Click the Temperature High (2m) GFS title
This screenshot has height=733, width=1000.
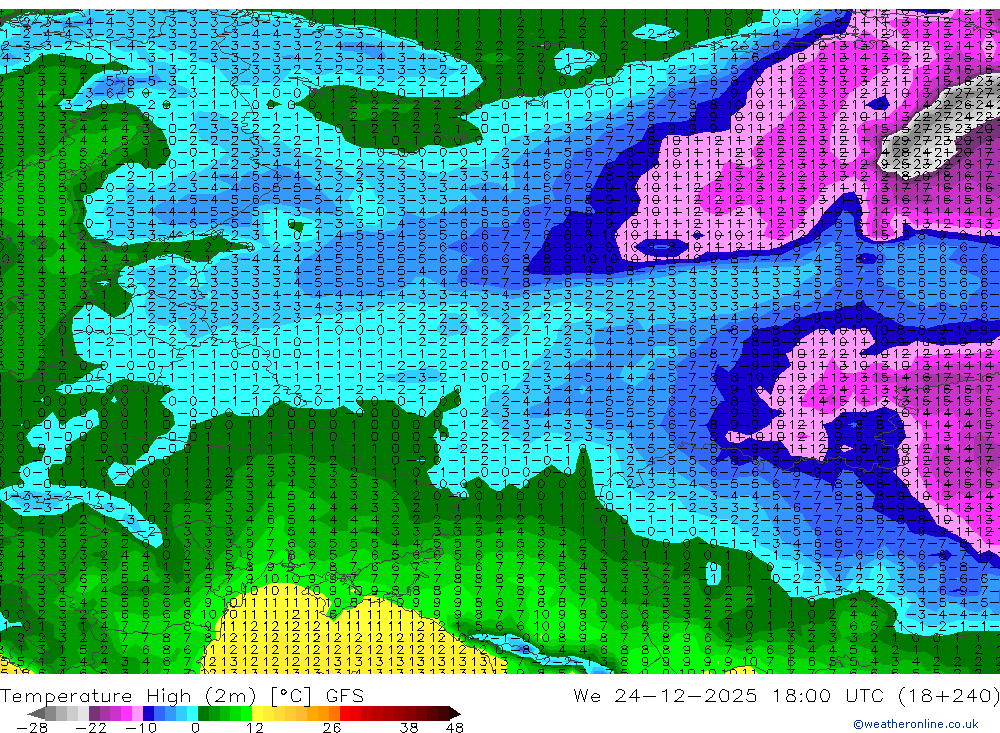182,695
